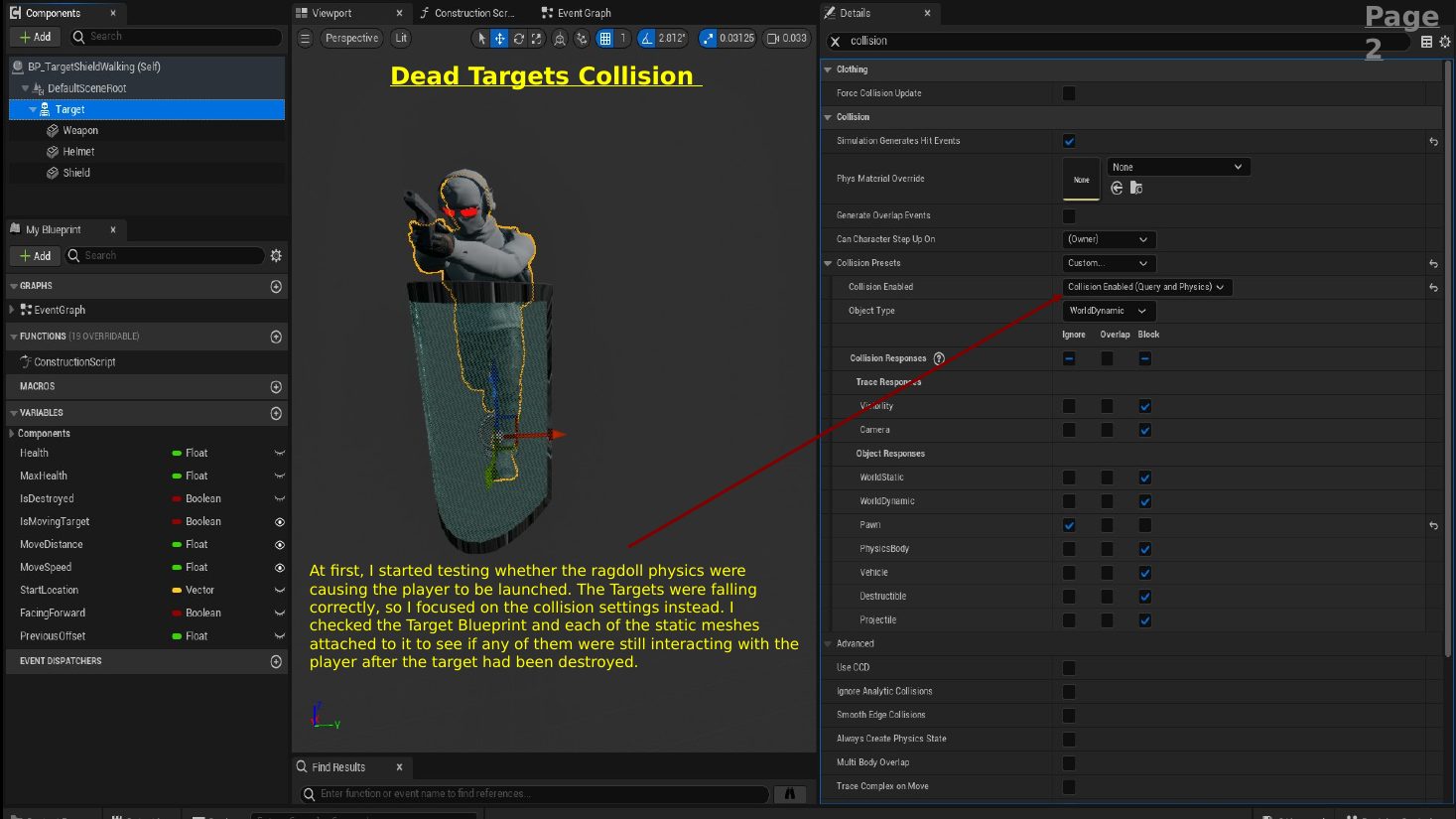
Task: Toggle eye visibility for MoveDistance variable
Action: 280,545
